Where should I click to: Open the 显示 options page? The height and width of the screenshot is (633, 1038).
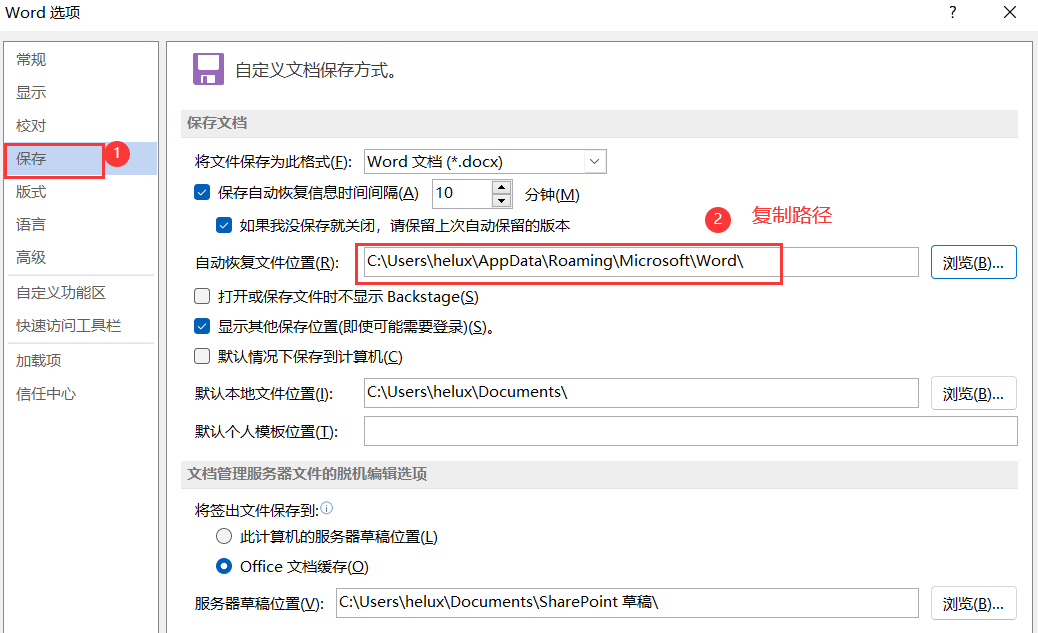click(30, 93)
